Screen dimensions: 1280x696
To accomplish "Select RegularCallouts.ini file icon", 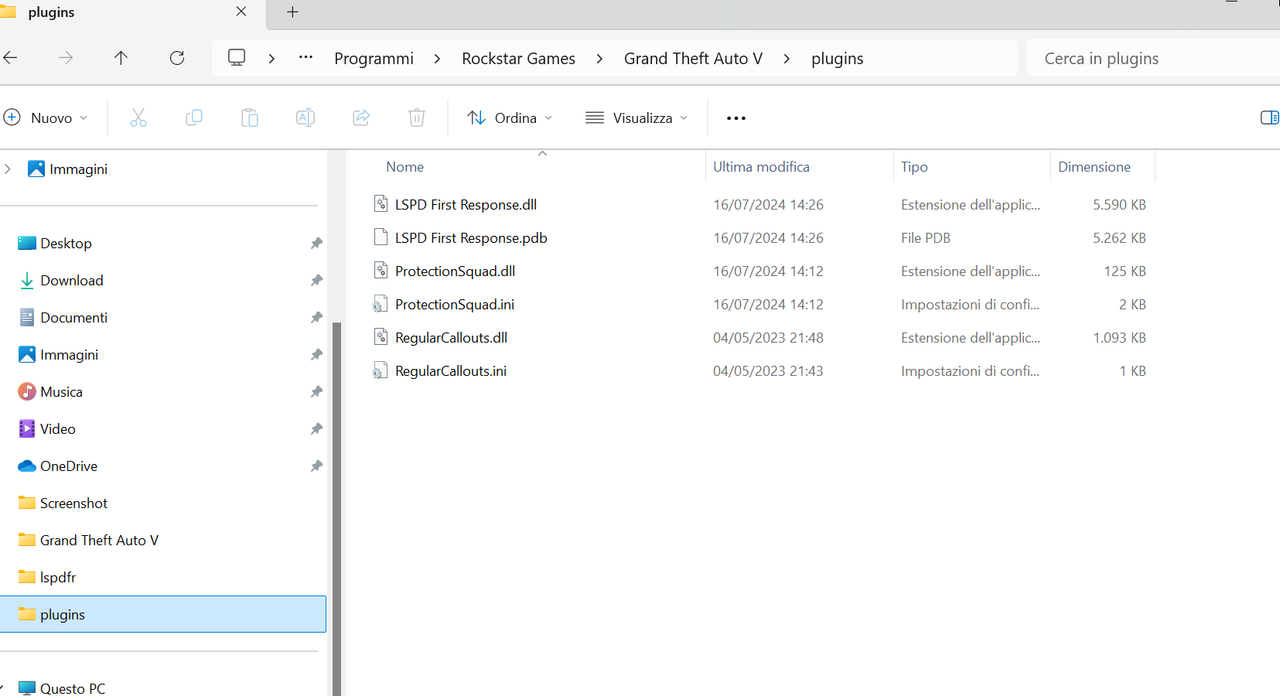I will click(x=380, y=370).
